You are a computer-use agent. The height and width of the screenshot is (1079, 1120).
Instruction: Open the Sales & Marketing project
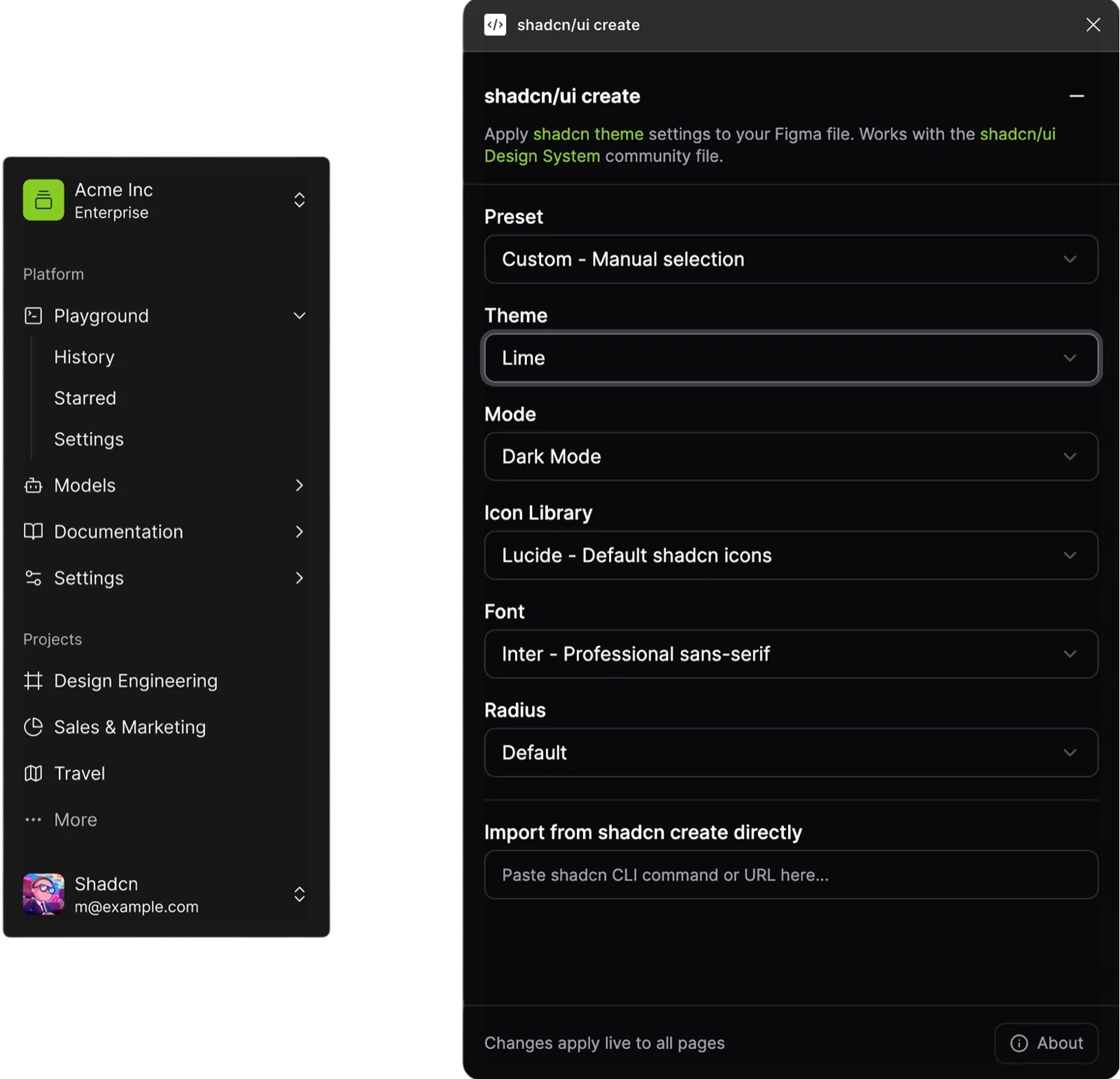point(166,727)
